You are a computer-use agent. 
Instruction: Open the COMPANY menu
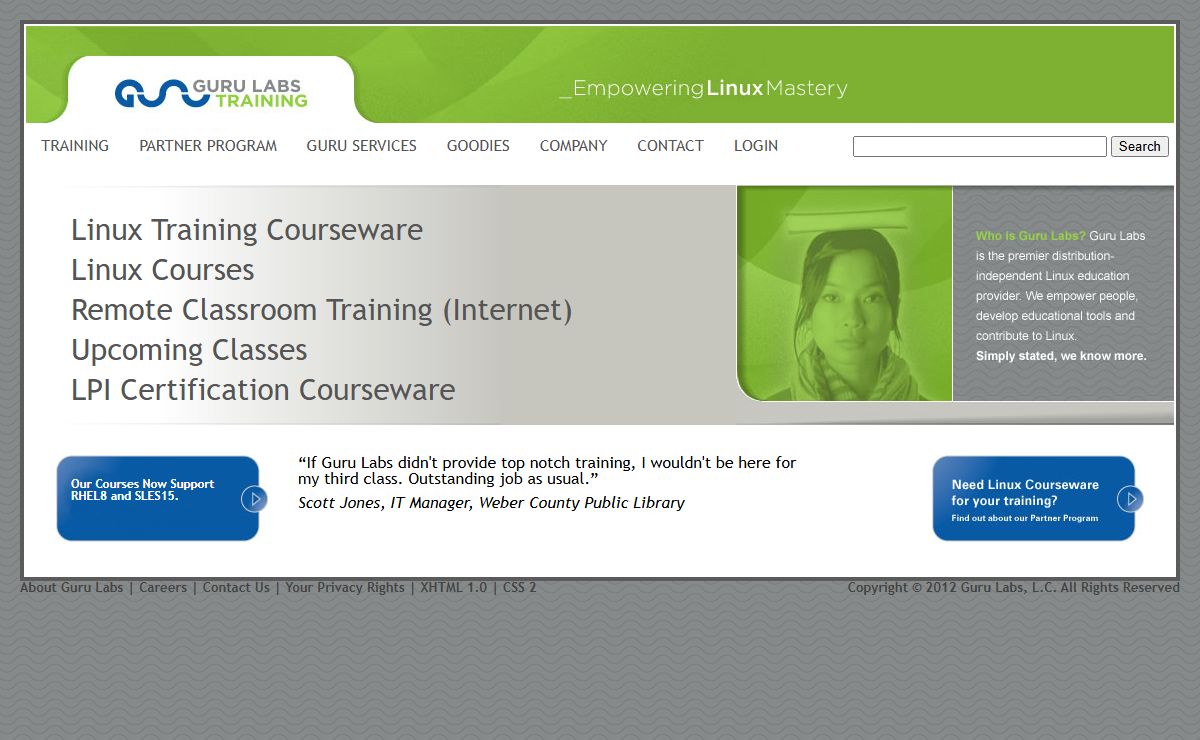[573, 146]
